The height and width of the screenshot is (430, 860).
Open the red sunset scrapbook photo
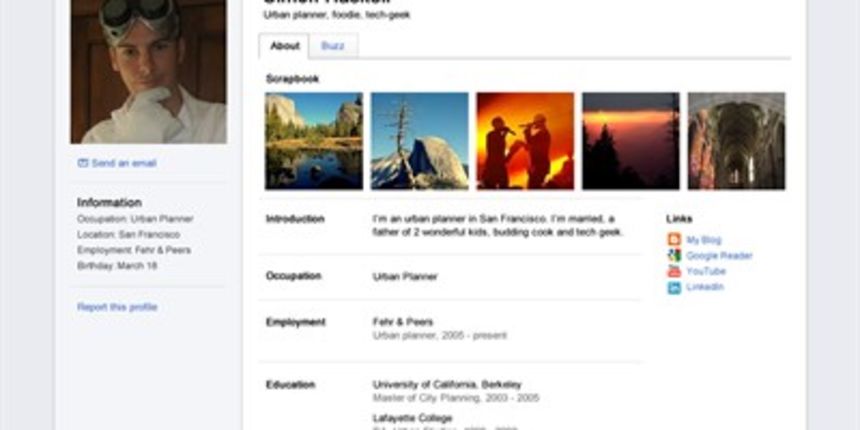pyautogui.click(x=631, y=141)
